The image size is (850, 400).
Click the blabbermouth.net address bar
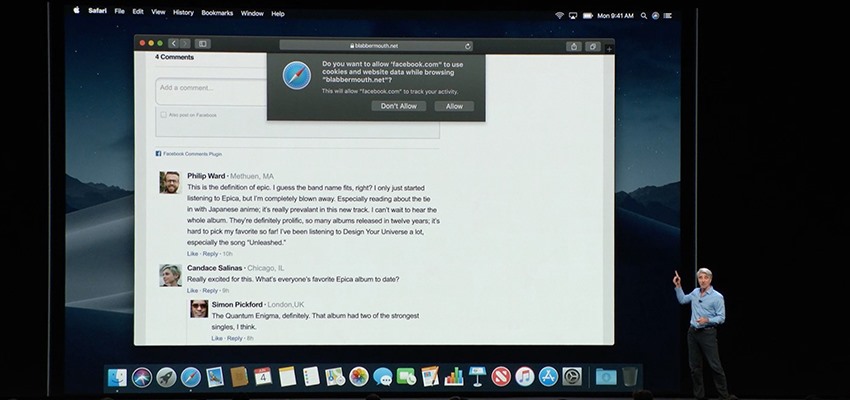(375, 45)
